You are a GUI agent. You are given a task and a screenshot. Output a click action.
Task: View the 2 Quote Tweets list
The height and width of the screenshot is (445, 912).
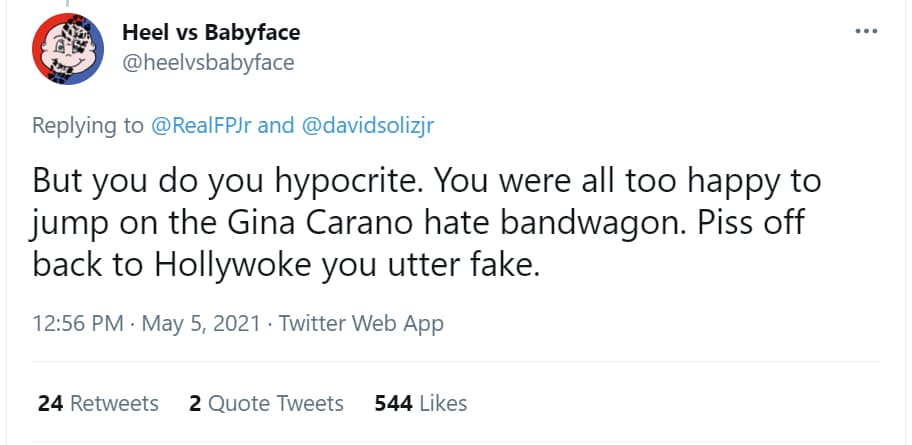click(266, 403)
